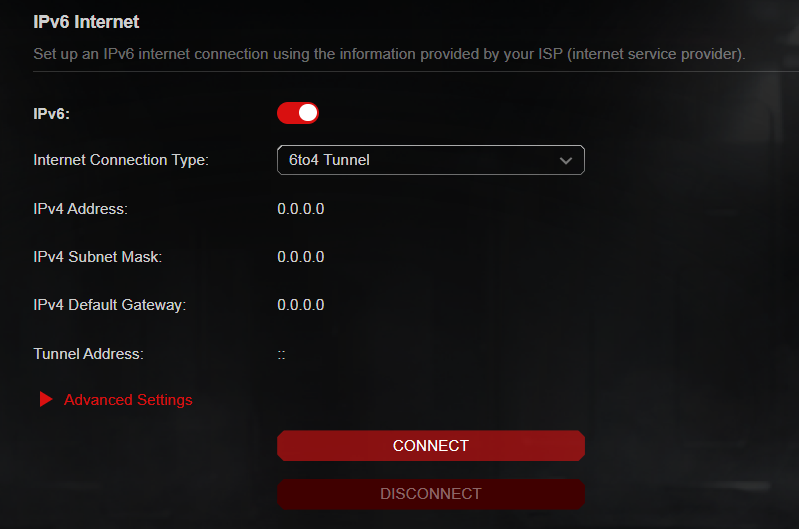
Task: Click the Internet Connection Type label
Action: (121, 160)
